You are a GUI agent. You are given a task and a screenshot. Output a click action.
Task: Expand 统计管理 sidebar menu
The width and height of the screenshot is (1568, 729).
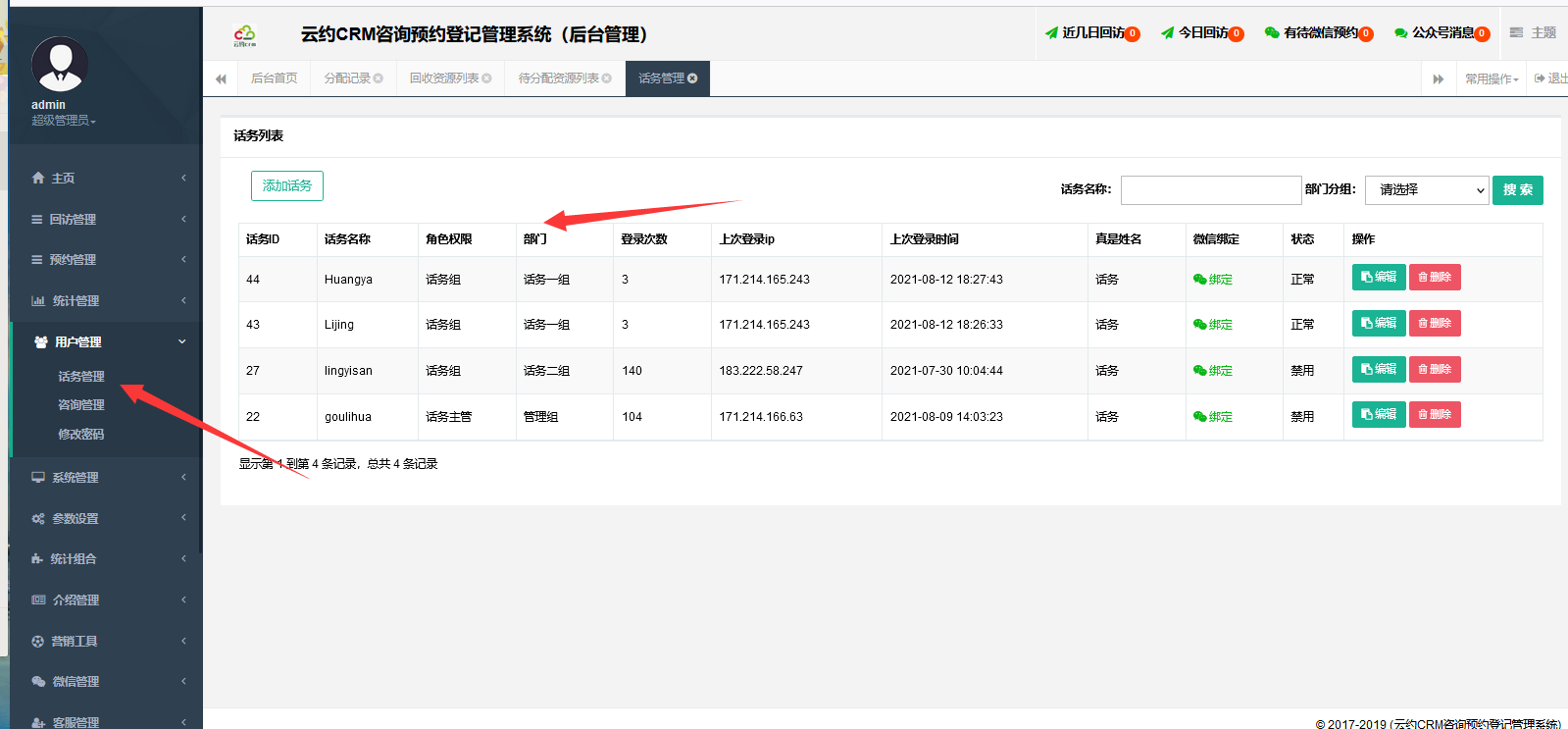pos(106,301)
